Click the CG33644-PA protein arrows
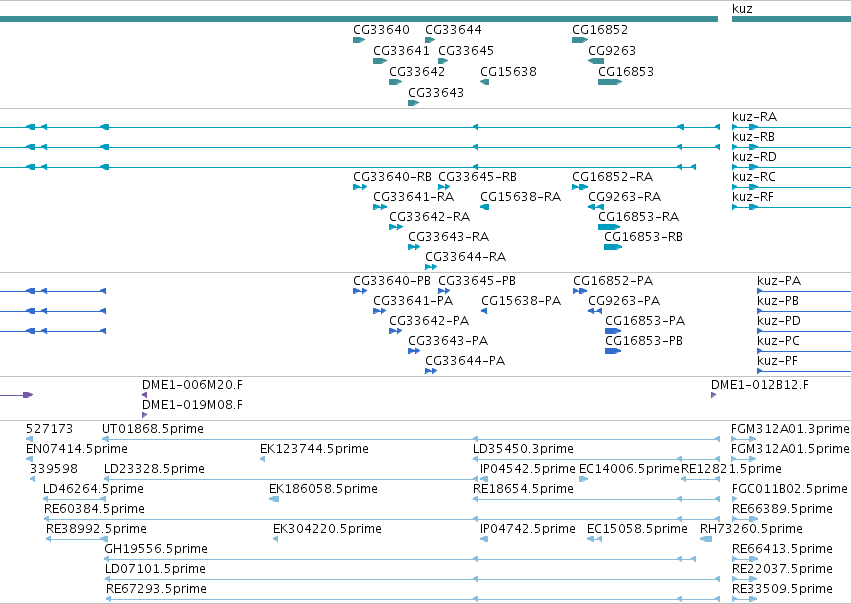This screenshot has height=604, width=851. pos(431,371)
